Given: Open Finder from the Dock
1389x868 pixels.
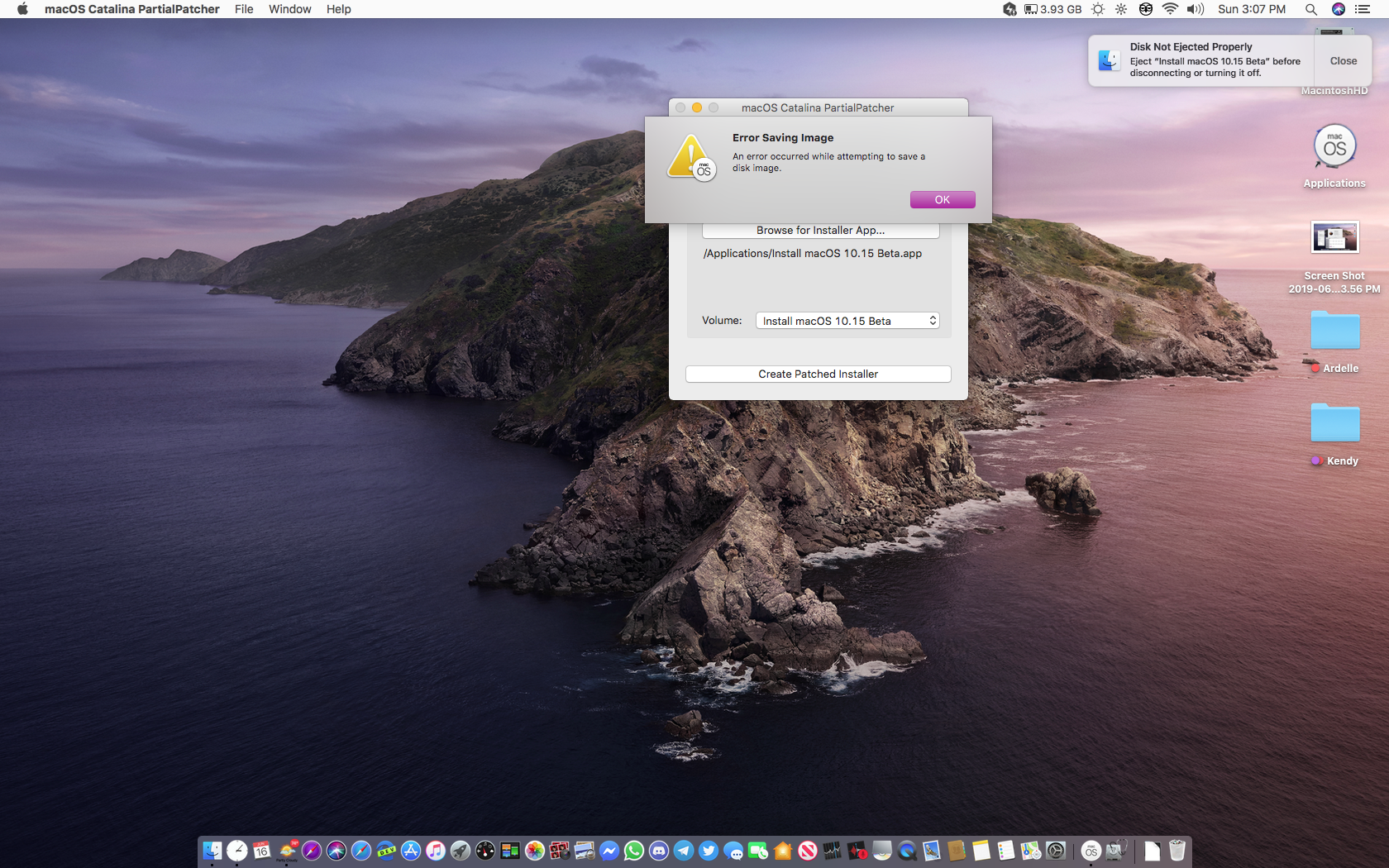Looking at the screenshot, I should (212, 851).
